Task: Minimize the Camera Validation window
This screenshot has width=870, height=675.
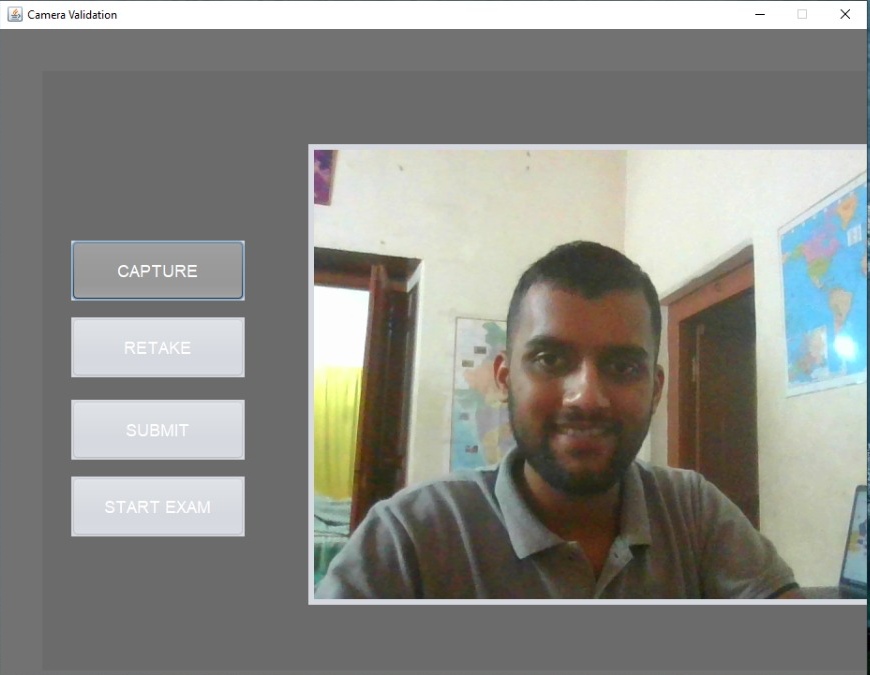Action: [761, 14]
